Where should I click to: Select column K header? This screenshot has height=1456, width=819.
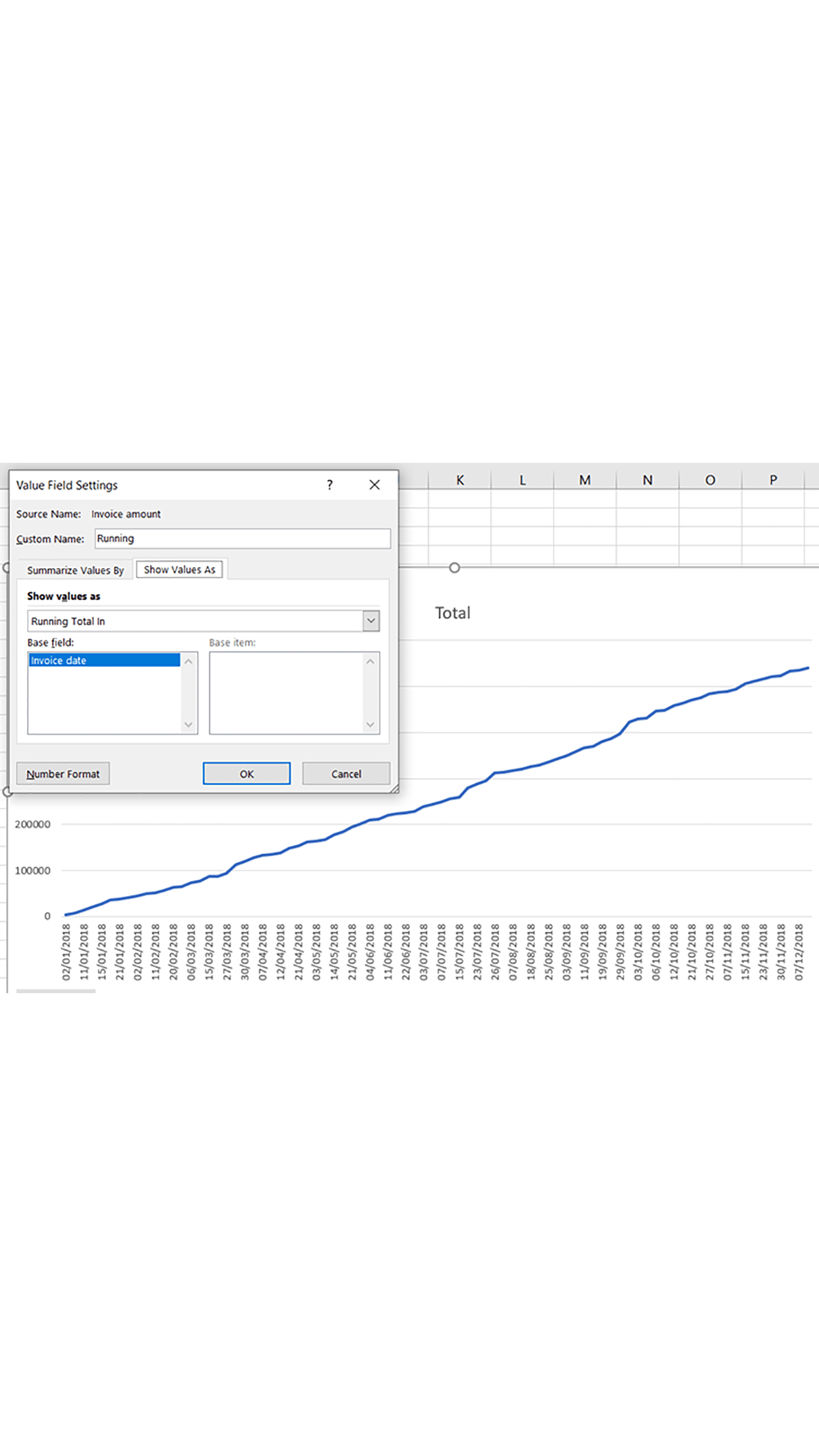point(460,480)
